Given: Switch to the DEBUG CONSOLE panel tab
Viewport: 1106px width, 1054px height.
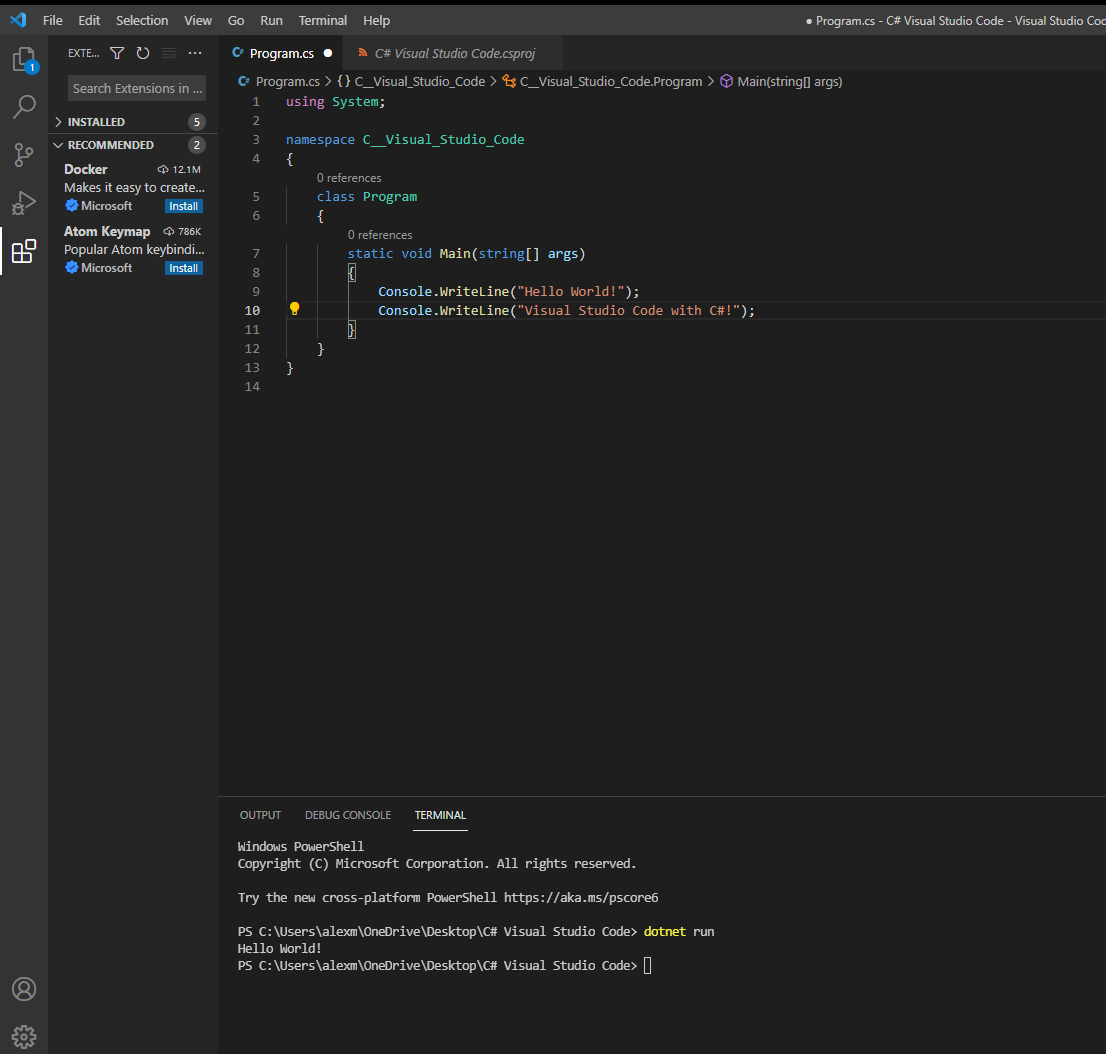Looking at the screenshot, I should click(348, 815).
